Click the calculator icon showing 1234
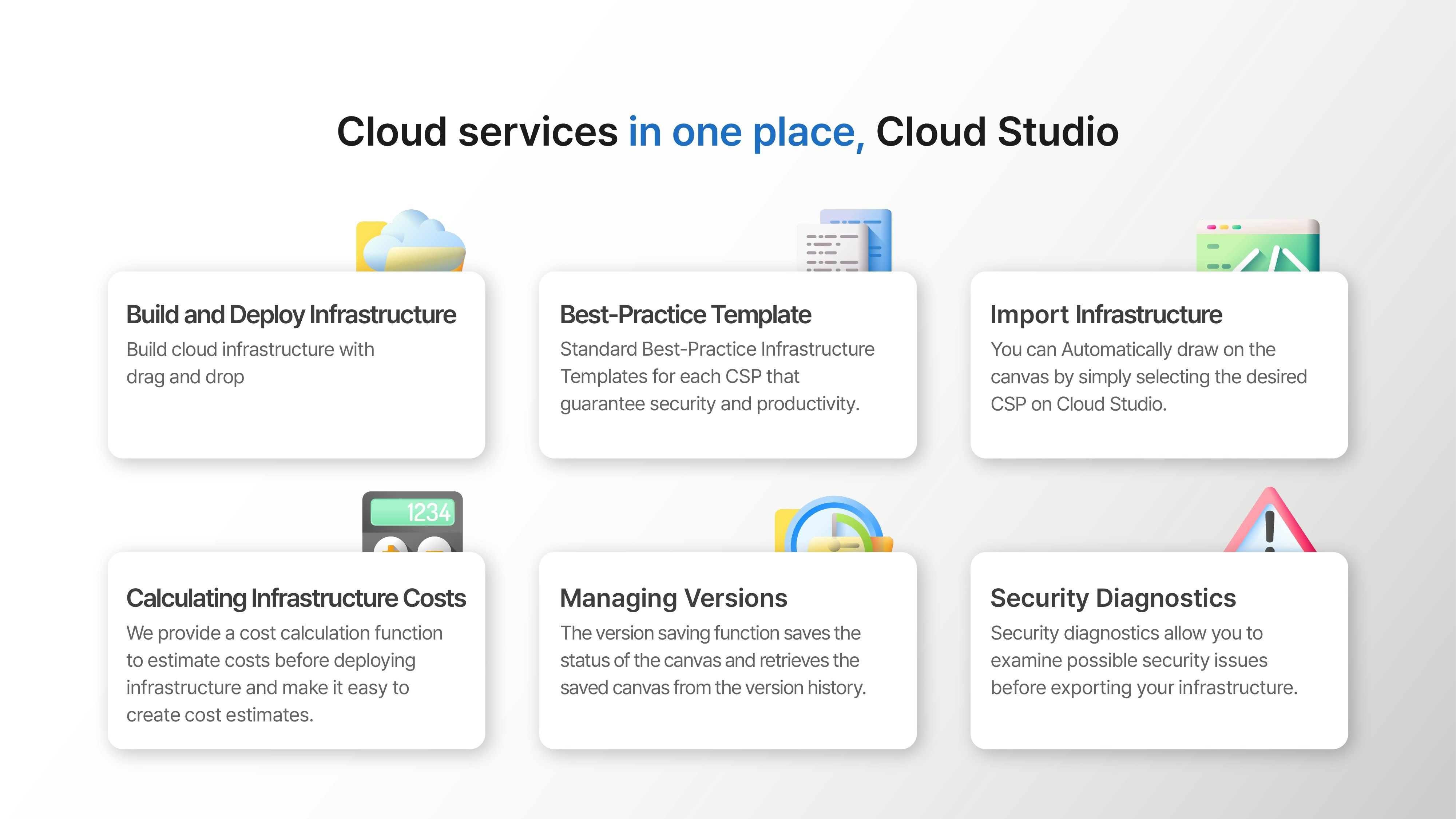The width and height of the screenshot is (1456, 819). coord(412,522)
